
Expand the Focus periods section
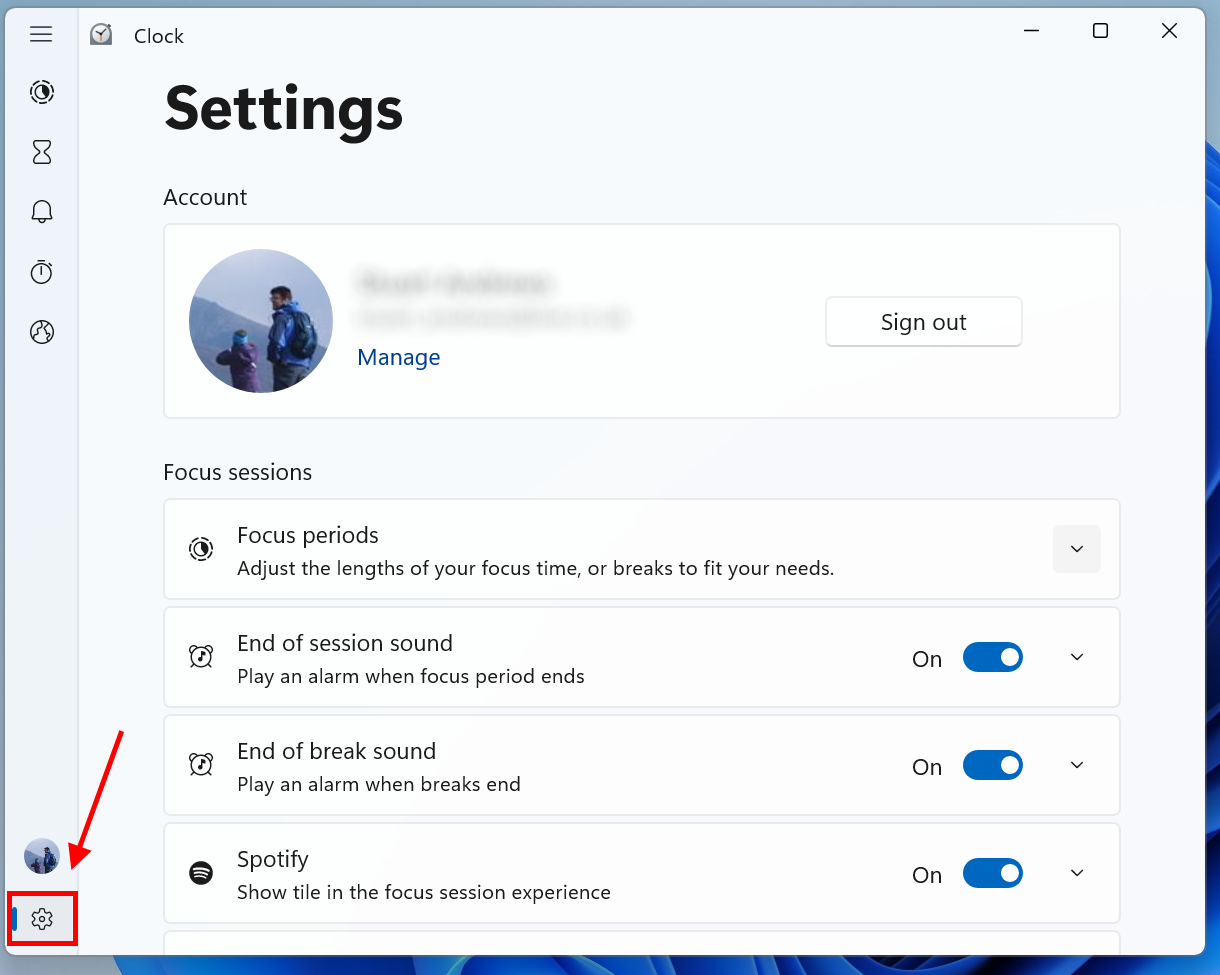pos(1076,549)
